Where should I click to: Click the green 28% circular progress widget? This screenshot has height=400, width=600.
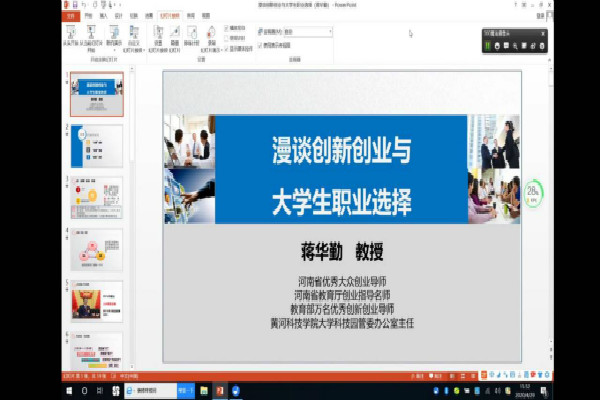click(x=533, y=193)
